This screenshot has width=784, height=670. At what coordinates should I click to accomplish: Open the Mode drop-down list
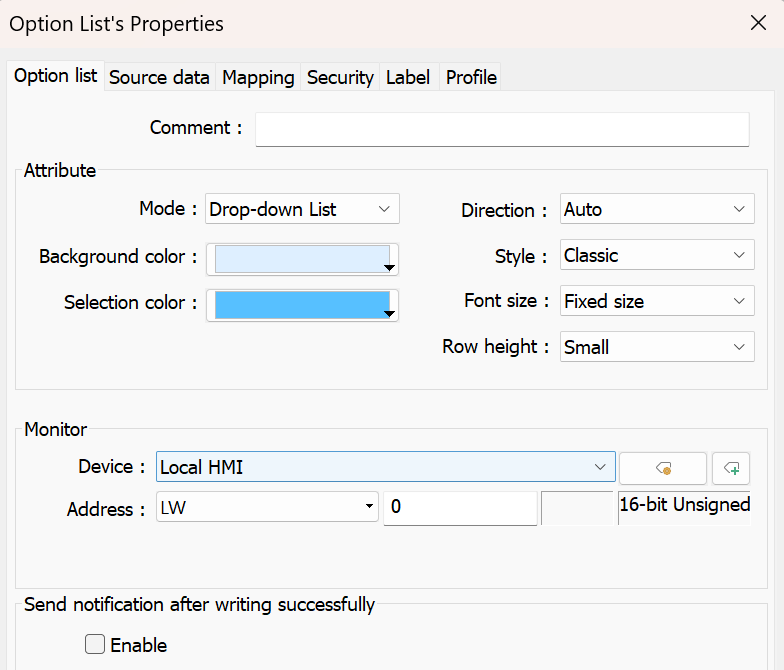pyautogui.click(x=302, y=209)
